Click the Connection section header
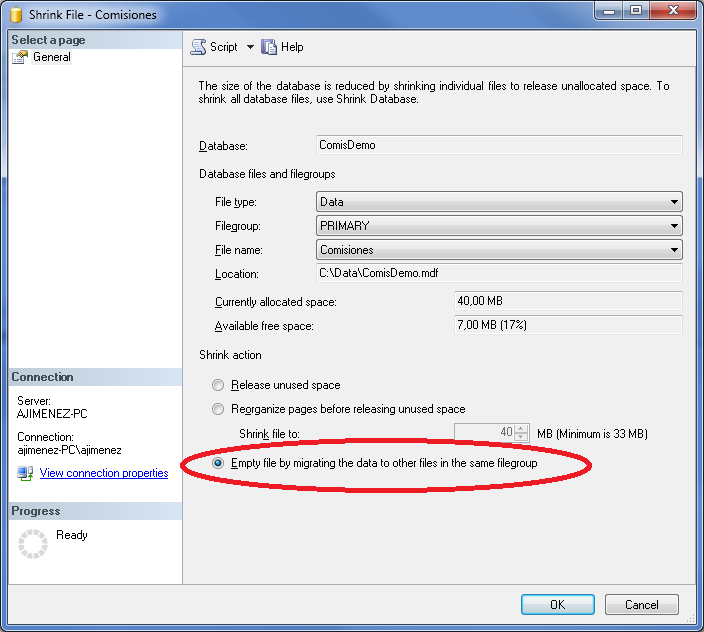Screen dimensions: 704x632 (95, 377)
